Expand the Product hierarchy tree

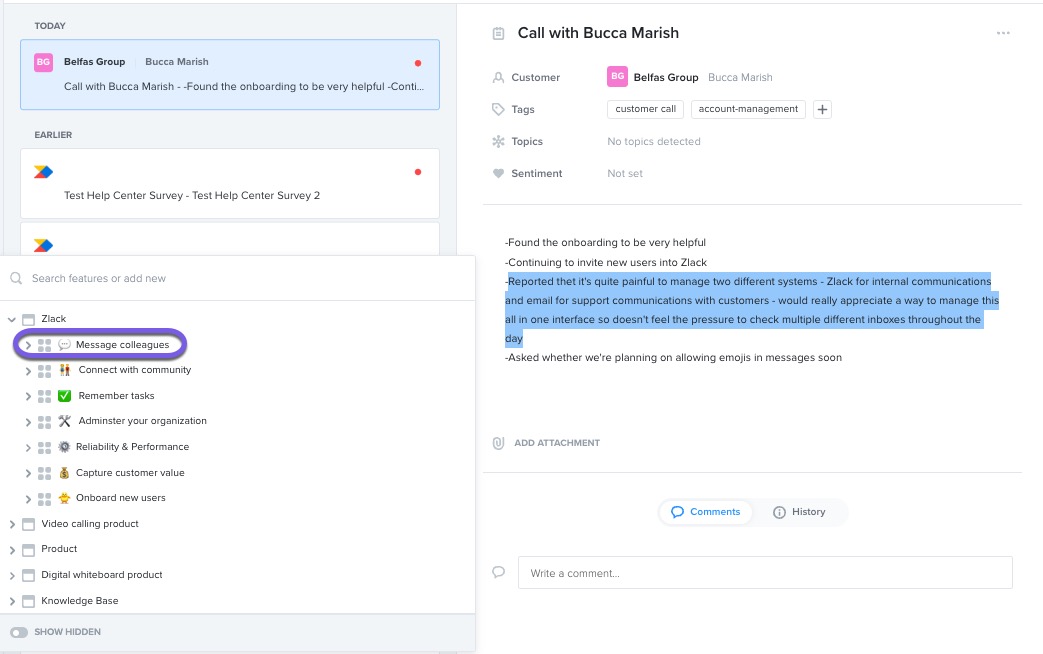[x=12, y=550]
